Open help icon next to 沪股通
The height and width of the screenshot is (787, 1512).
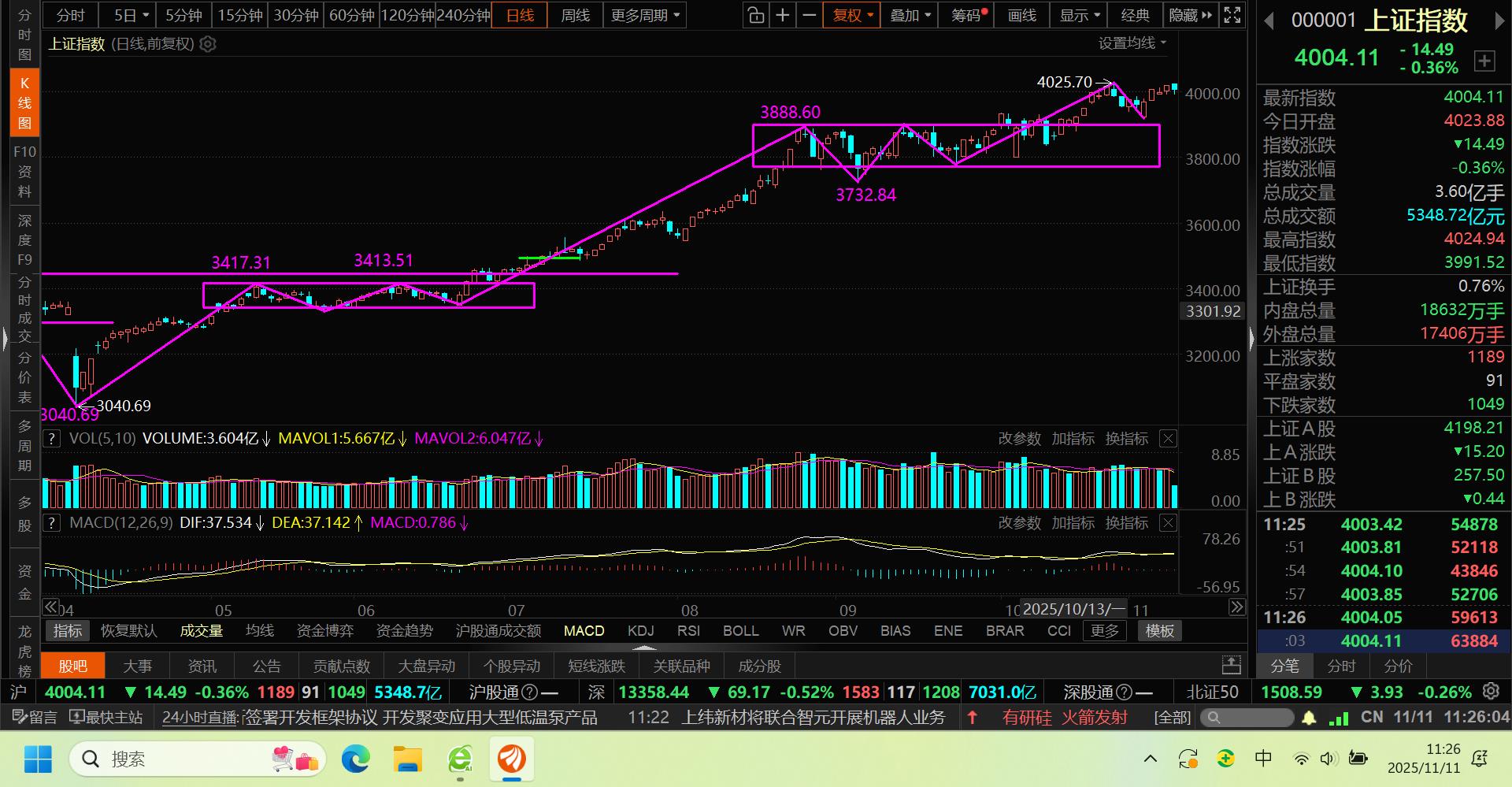pos(531,692)
